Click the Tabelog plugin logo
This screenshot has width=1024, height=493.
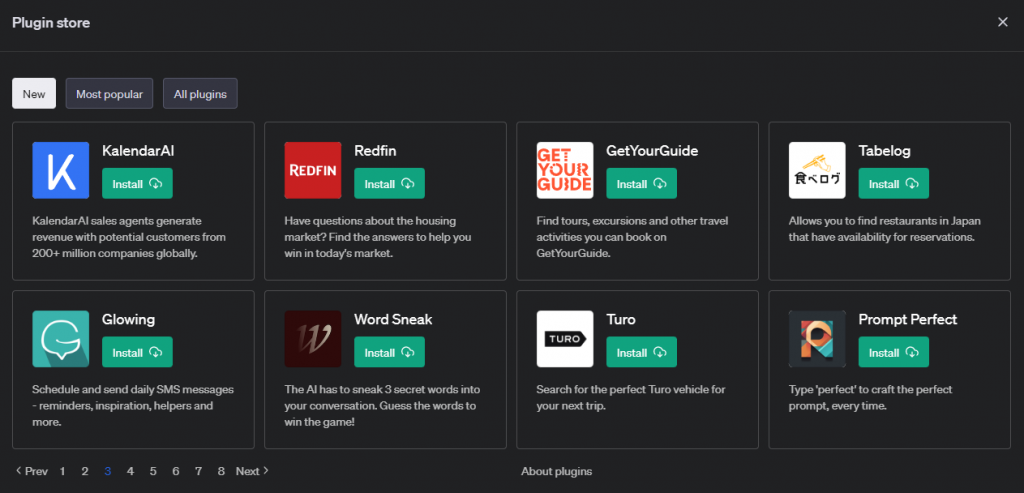(x=816, y=170)
